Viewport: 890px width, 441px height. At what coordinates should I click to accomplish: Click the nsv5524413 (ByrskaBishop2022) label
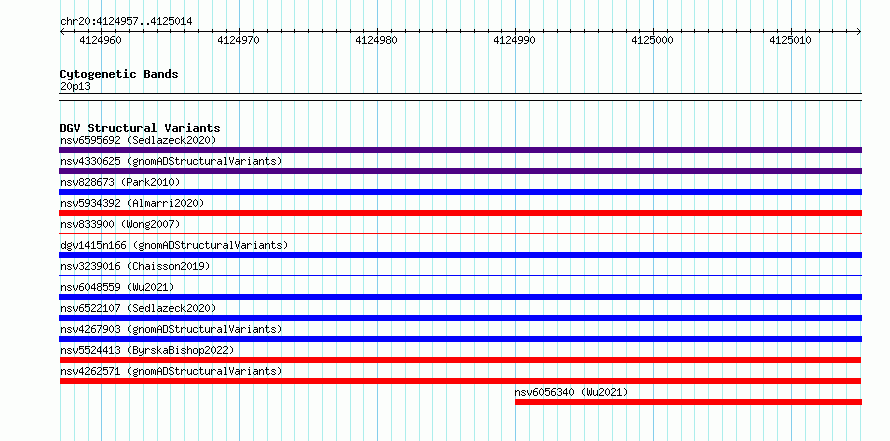coord(147,350)
